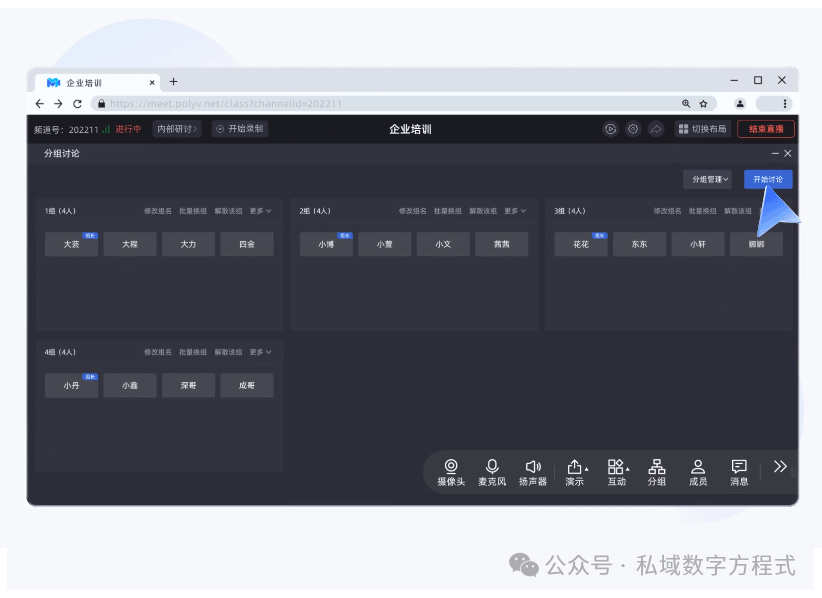Open the 消息 message panel
This screenshot has width=822, height=598.
pyautogui.click(x=737, y=470)
